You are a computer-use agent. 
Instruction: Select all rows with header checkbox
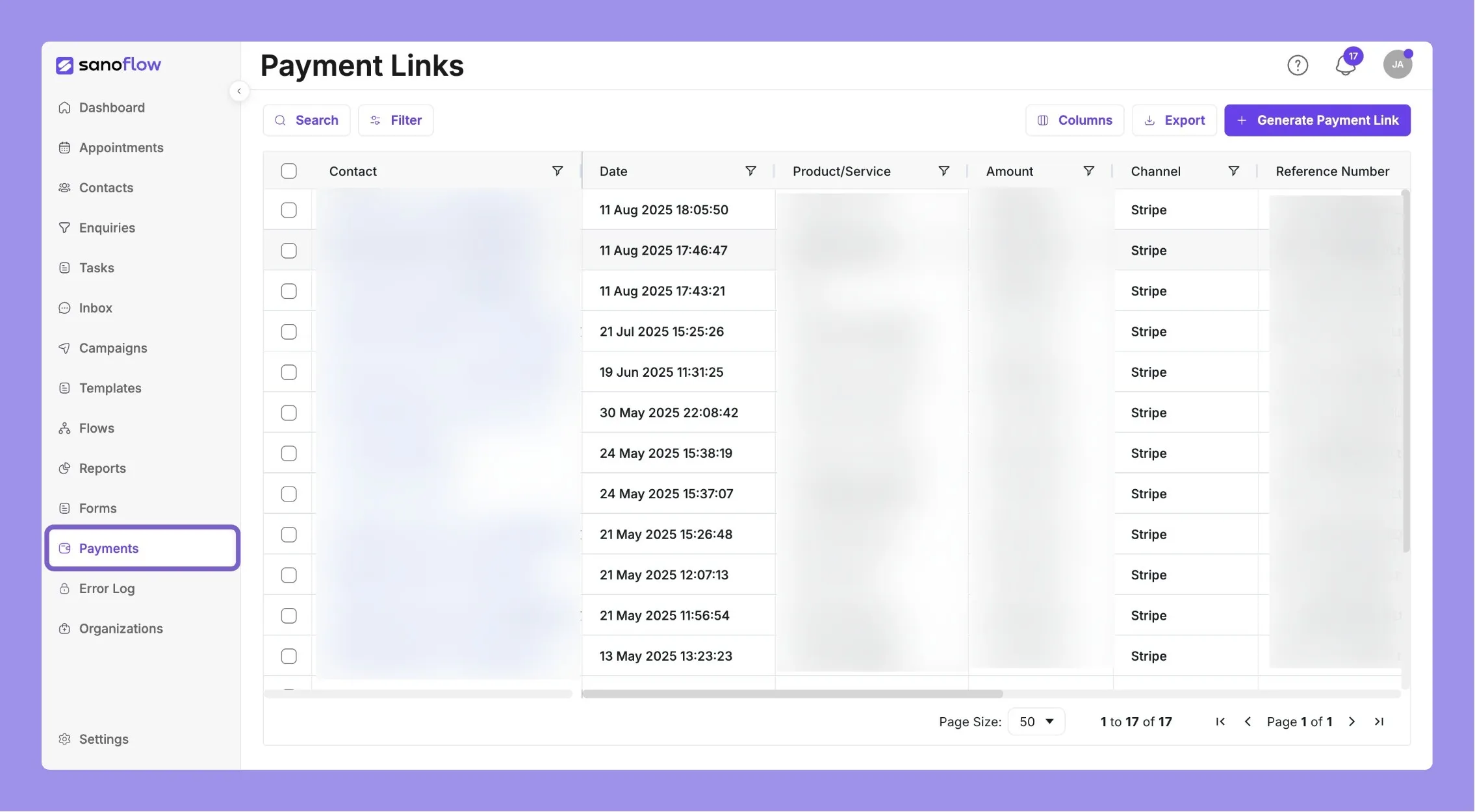(289, 171)
